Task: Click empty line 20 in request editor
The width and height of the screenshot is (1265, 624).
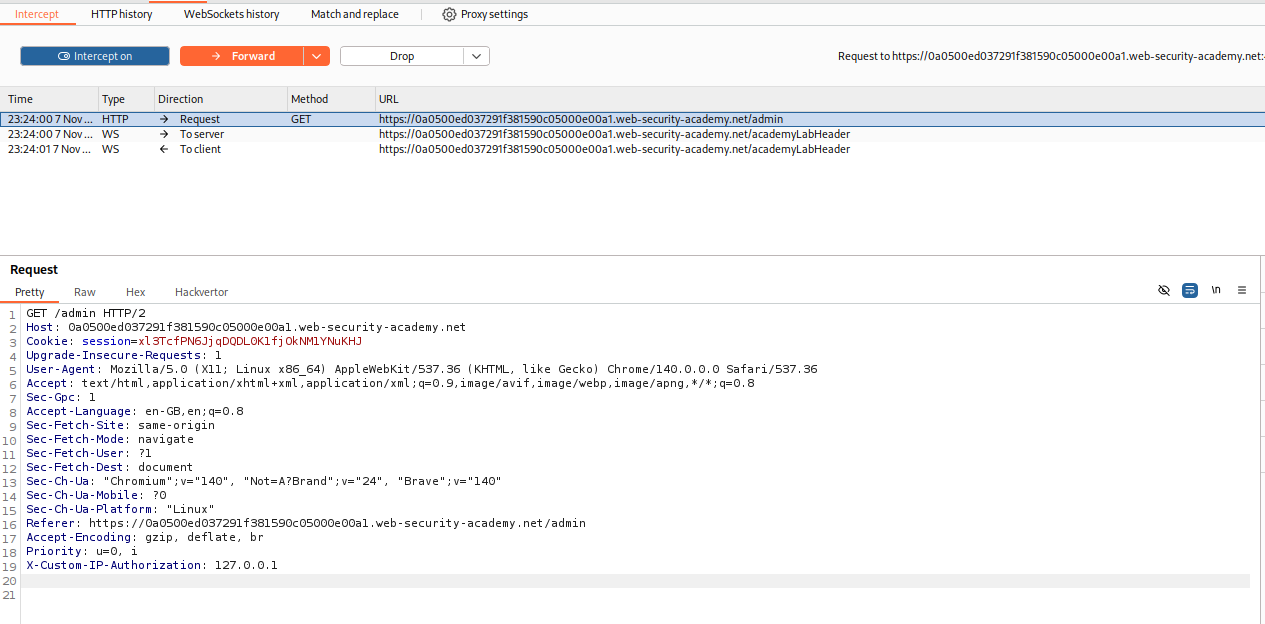Action: (600, 580)
